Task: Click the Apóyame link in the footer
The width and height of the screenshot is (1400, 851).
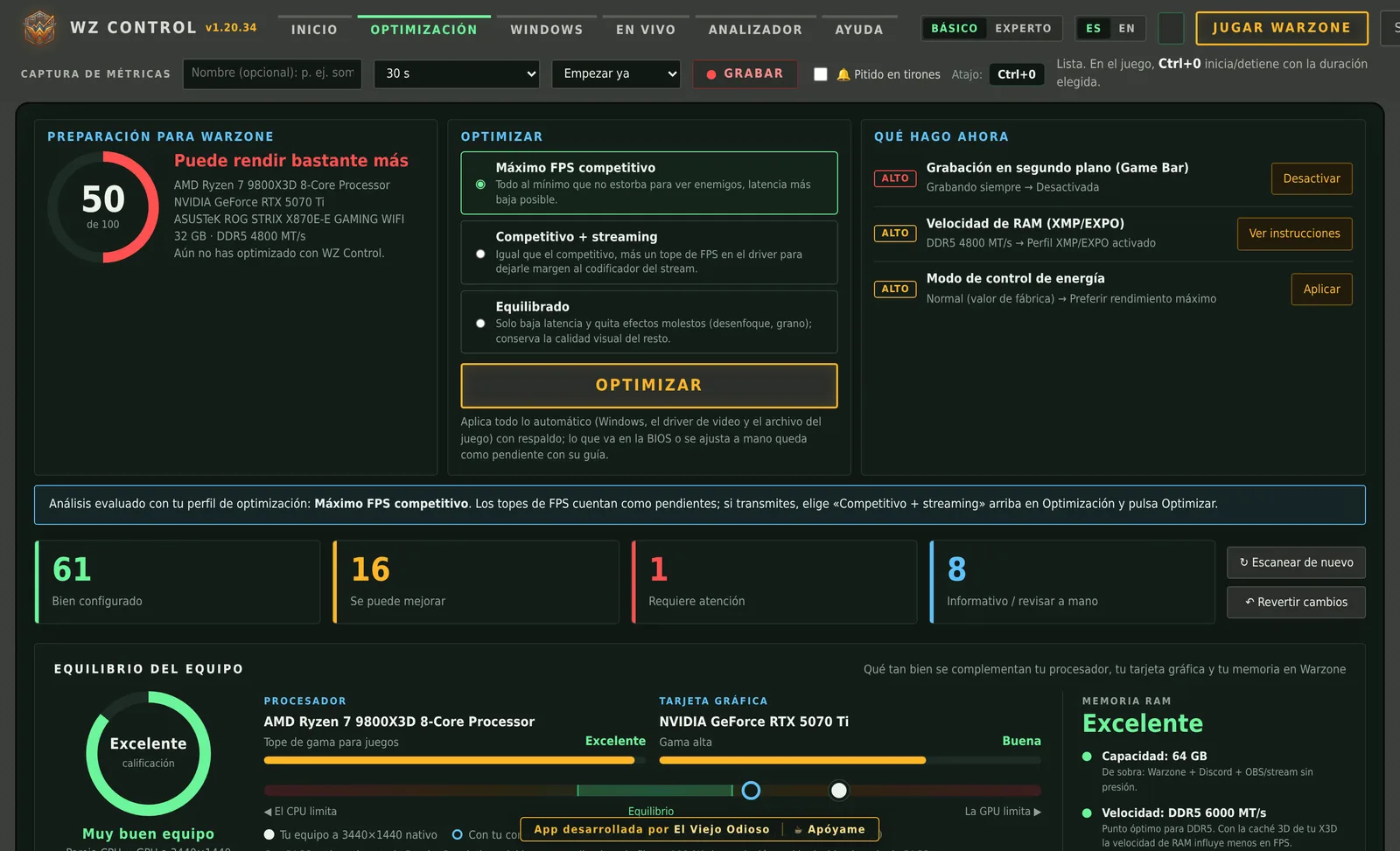Action: tap(829, 829)
